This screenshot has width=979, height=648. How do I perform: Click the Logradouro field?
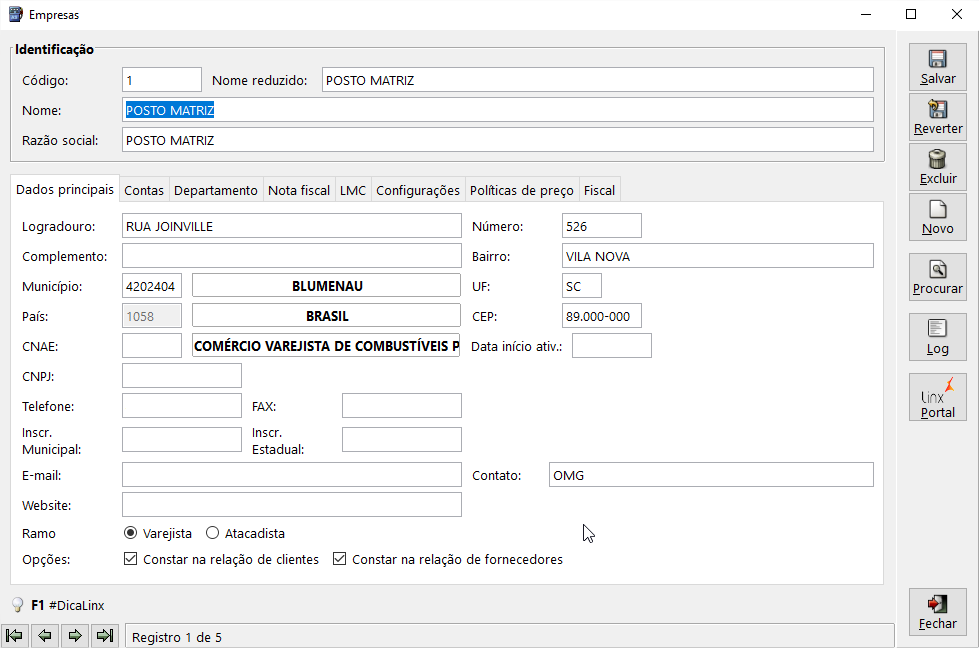click(x=292, y=226)
